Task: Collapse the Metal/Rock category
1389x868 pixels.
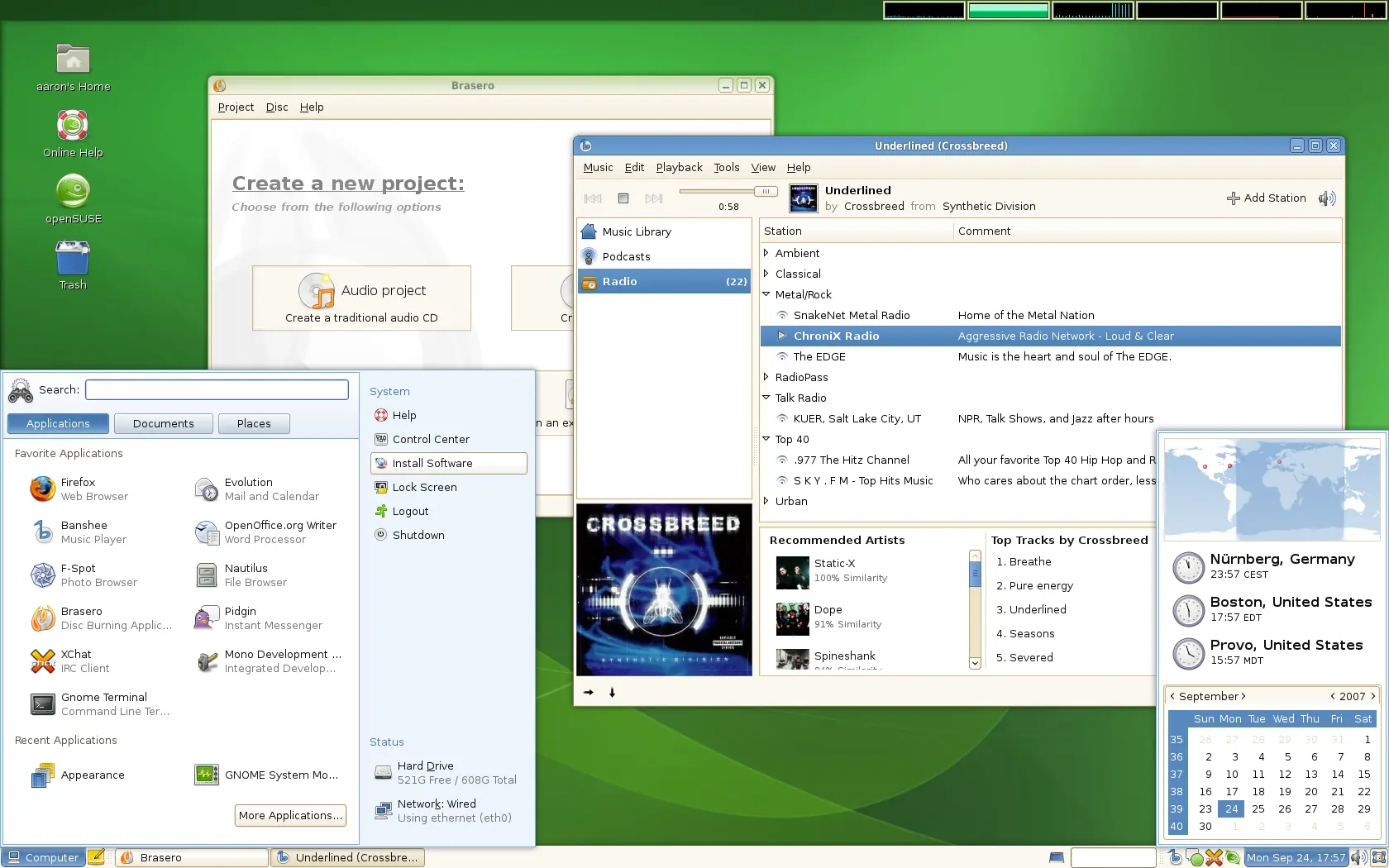Action: click(766, 294)
